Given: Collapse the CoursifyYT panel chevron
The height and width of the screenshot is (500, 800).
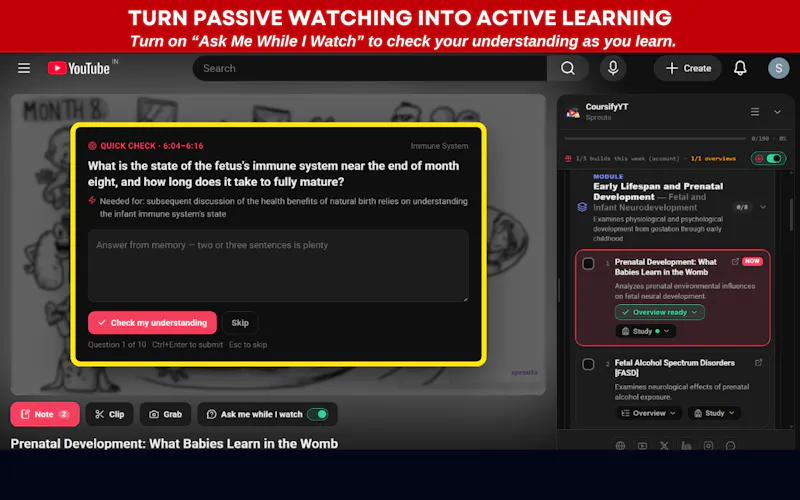Looking at the screenshot, I should [x=777, y=112].
